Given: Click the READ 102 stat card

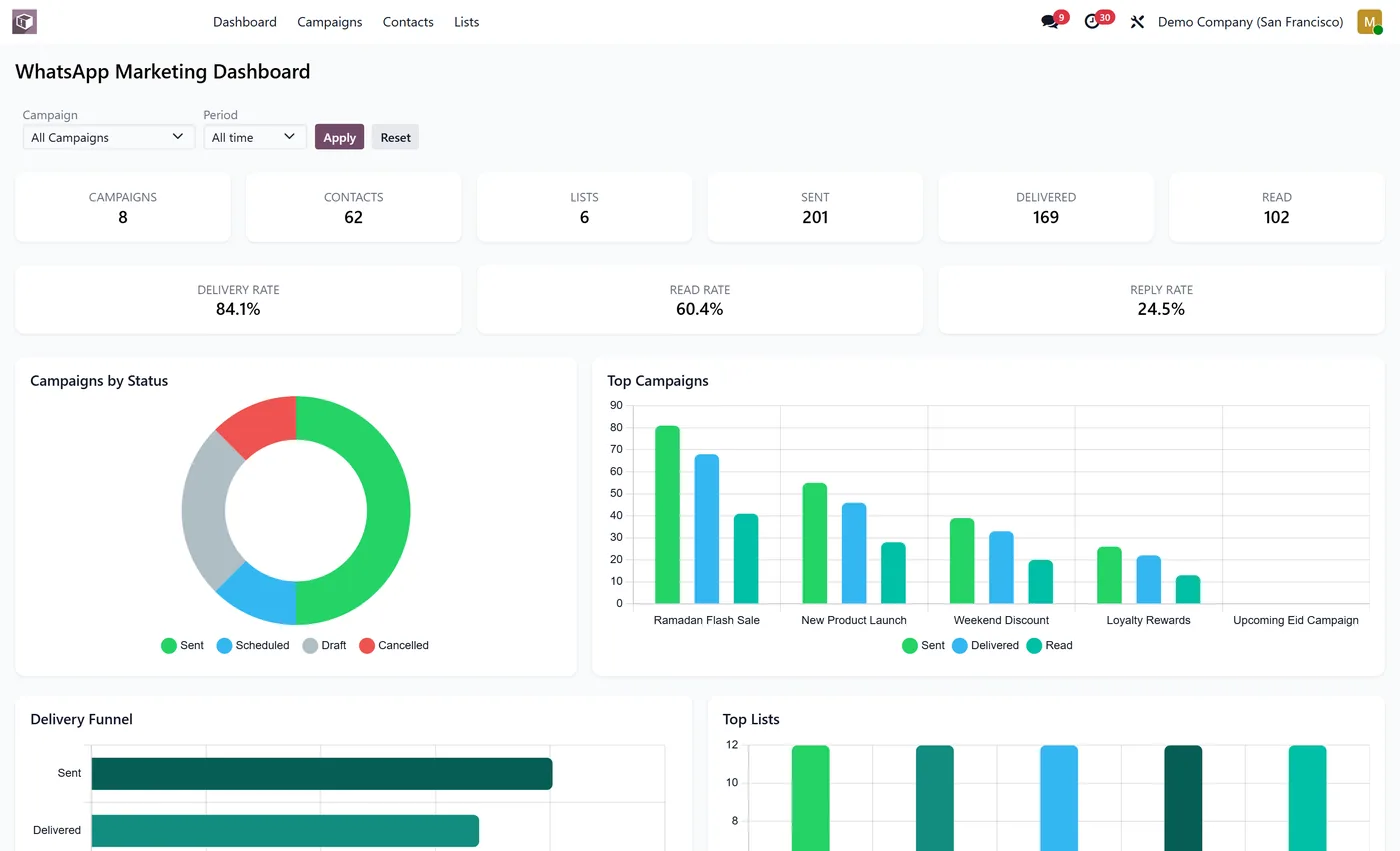Looking at the screenshot, I should [1277, 207].
